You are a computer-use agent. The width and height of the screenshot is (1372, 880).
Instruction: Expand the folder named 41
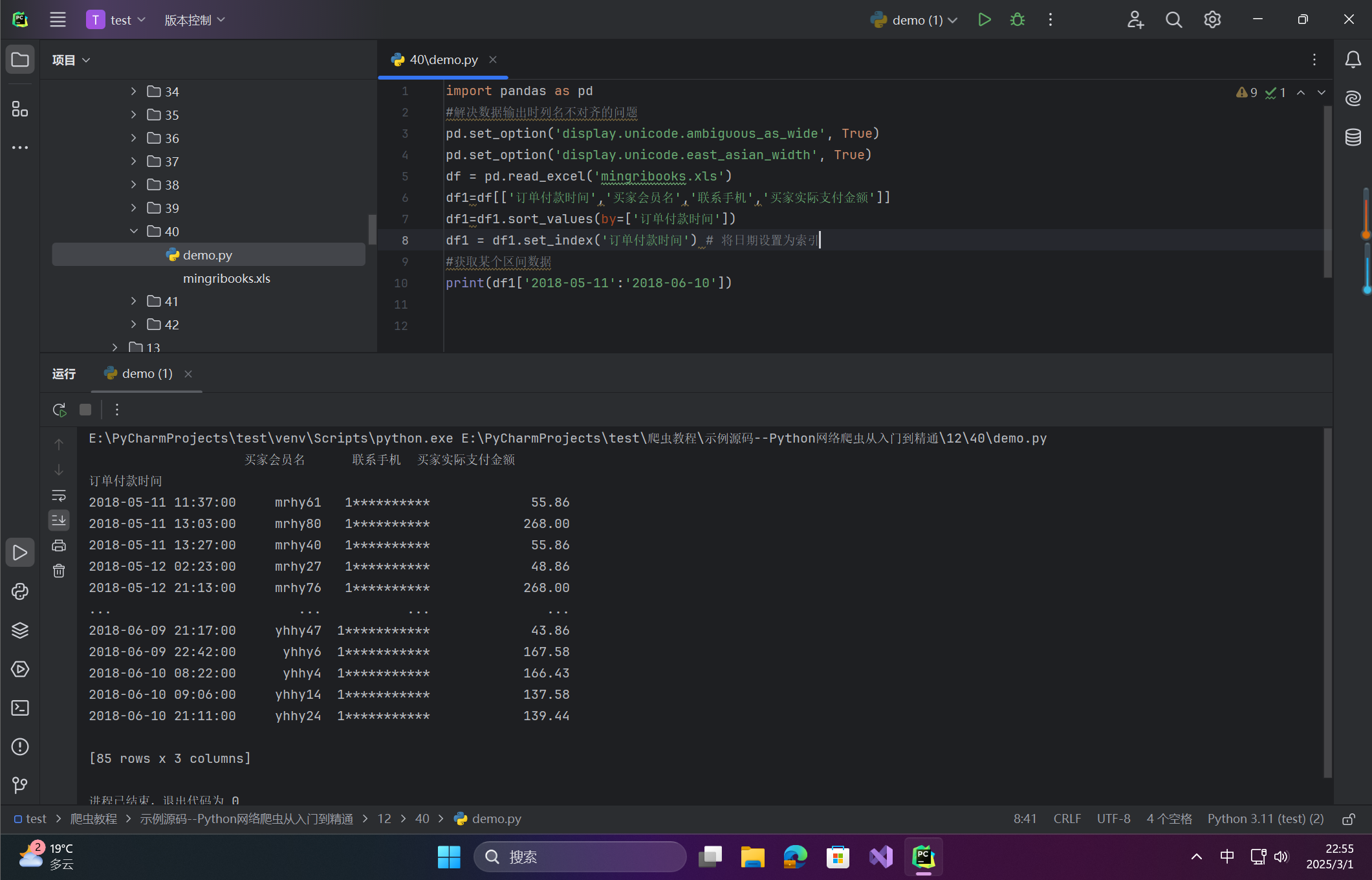pos(133,301)
